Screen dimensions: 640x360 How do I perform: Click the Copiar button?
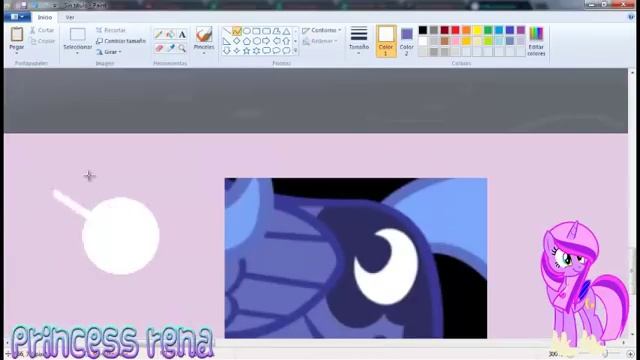42,41
